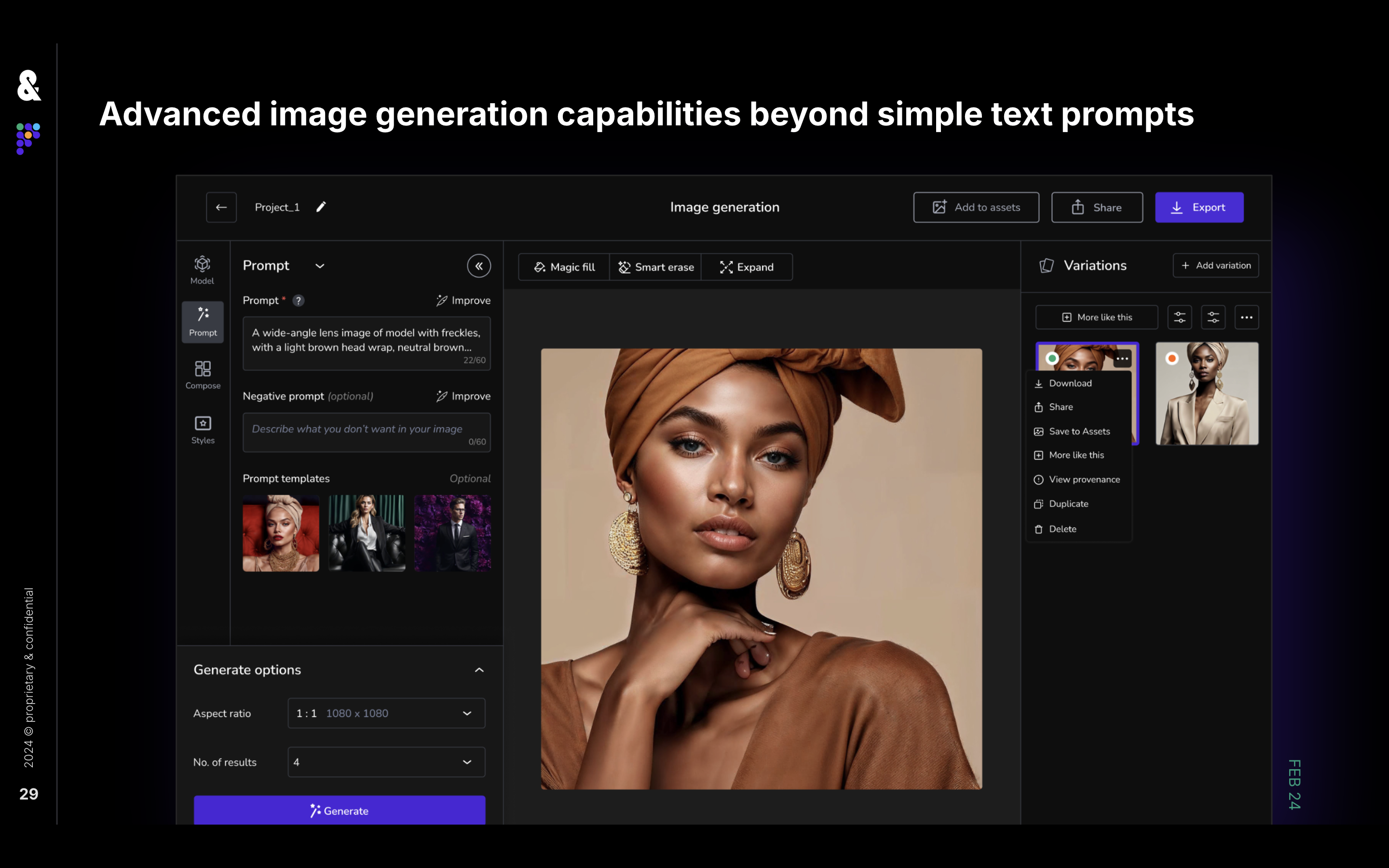
Task: Select the Prompt tab in sidebar
Action: [203, 322]
